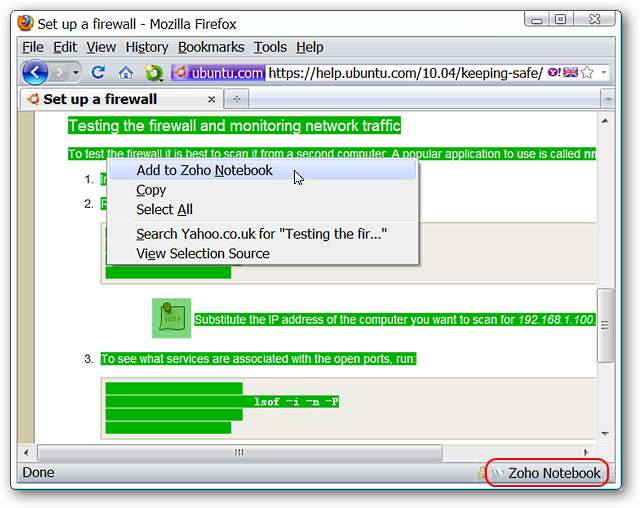Open the address bar history dropdown
The width and height of the screenshot is (640, 508).
pyautogui.click(x=604, y=73)
